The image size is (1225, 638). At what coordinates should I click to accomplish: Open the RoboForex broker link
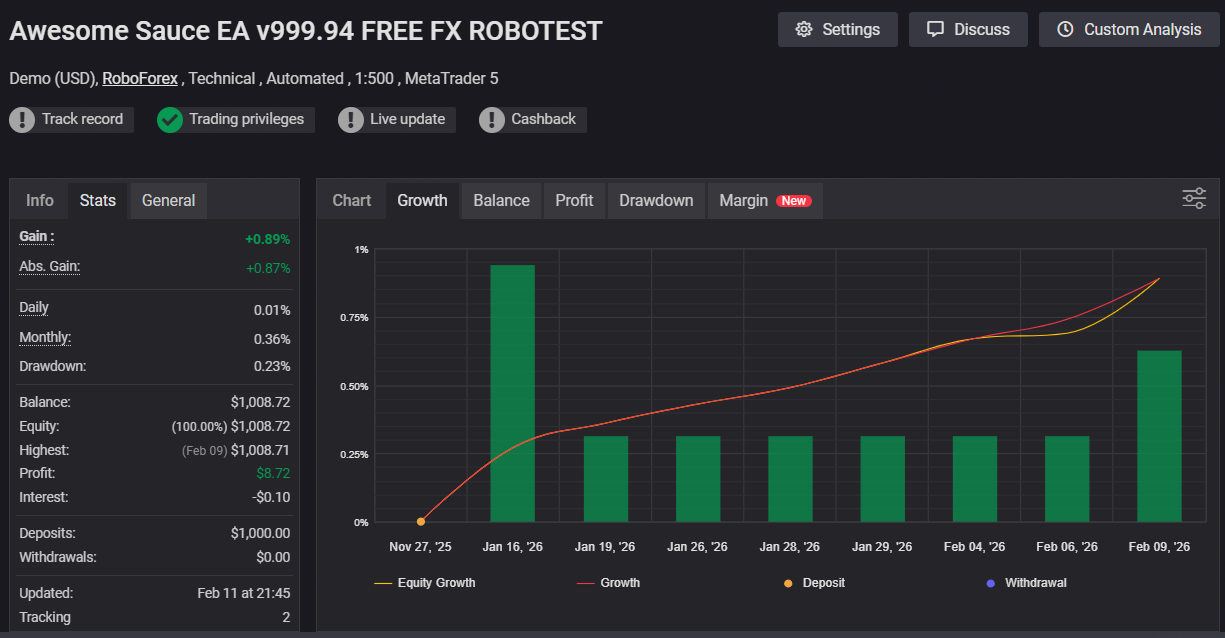(x=140, y=78)
